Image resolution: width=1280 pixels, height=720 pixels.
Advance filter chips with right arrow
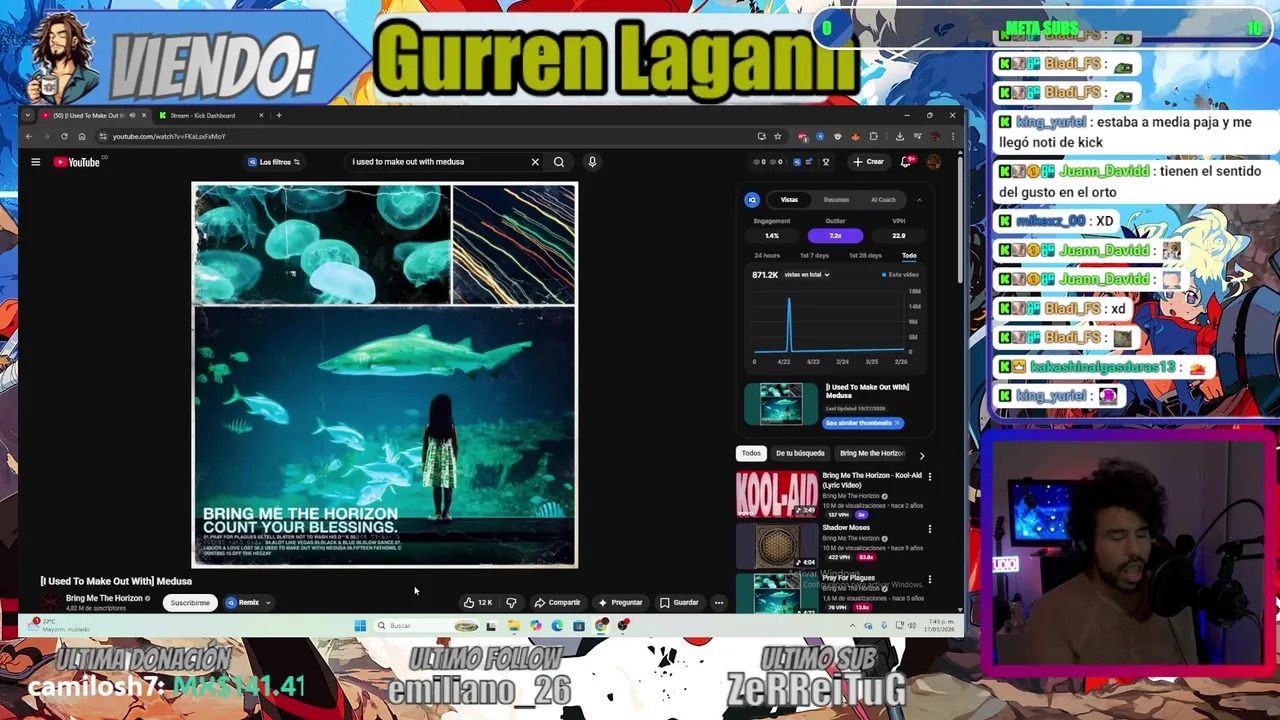(922, 456)
